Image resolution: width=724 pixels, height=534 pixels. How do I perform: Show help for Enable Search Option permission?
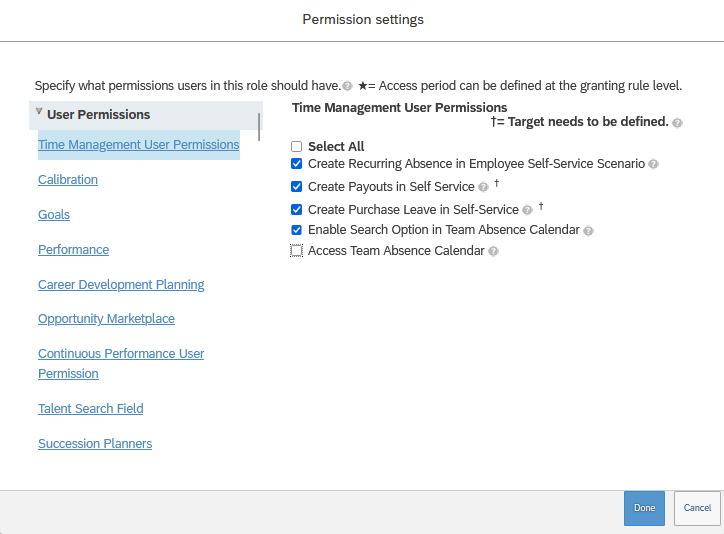pyautogui.click(x=588, y=231)
